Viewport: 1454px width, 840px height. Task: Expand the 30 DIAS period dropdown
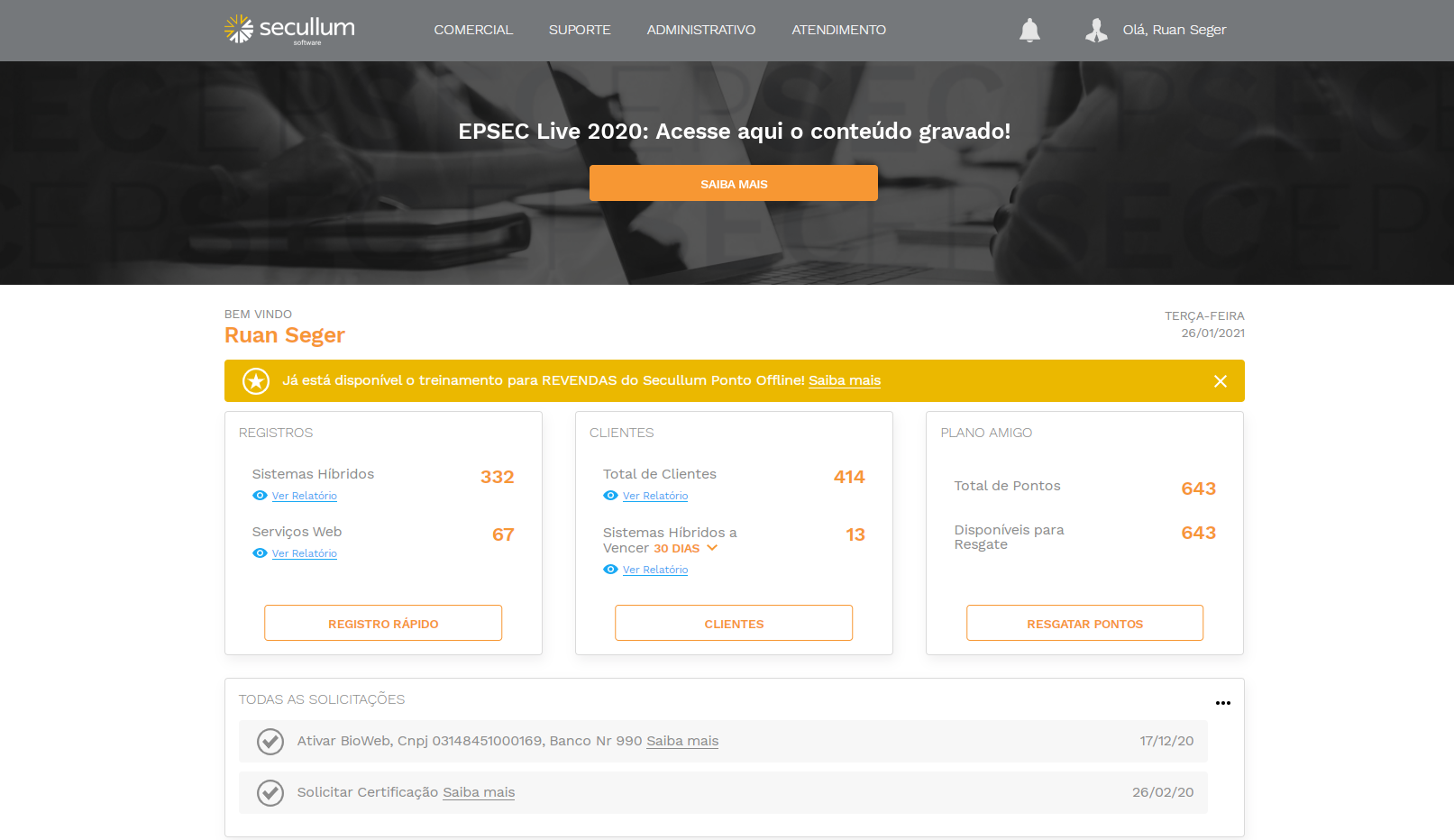pos(712,548)
